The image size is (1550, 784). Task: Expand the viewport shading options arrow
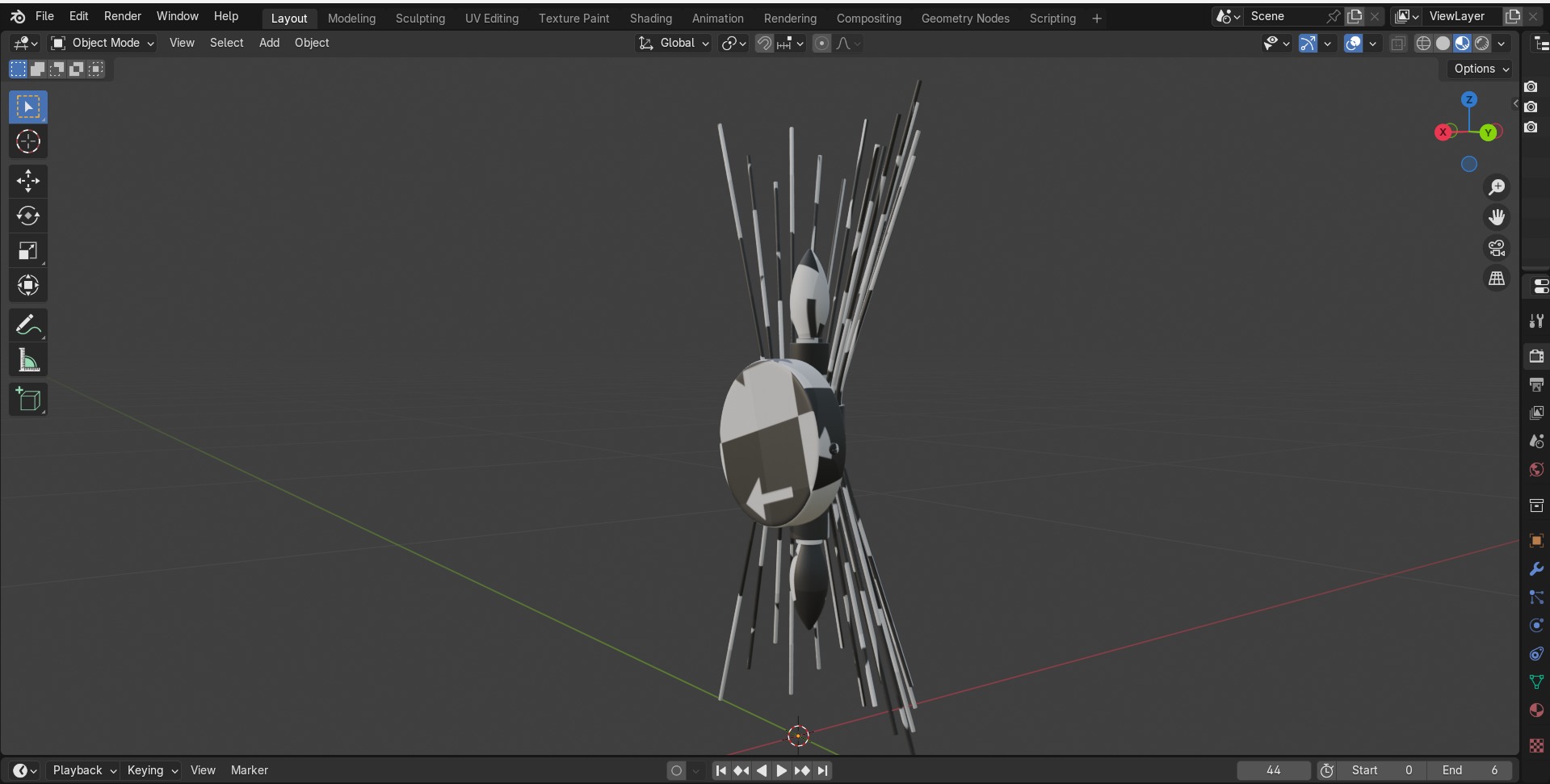click(1502, 44)
